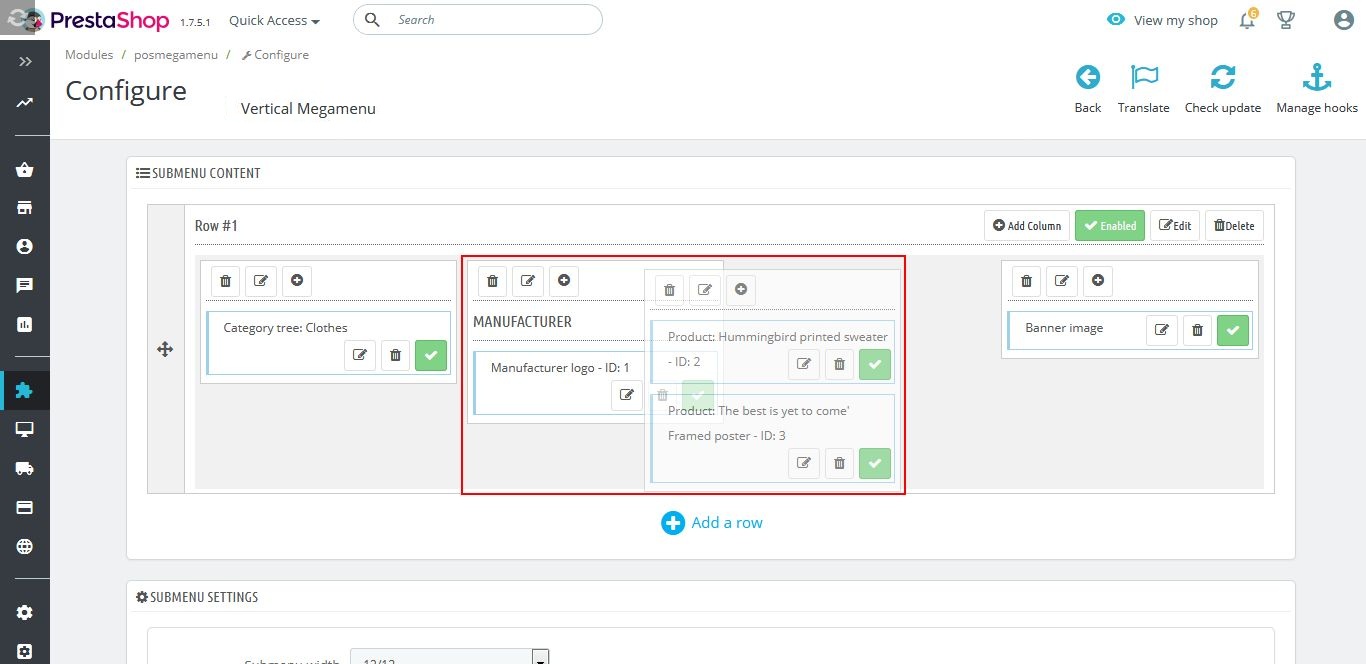Click the Manage hooks anchor icon
Screen dimensions: 1366x664
1316,78
